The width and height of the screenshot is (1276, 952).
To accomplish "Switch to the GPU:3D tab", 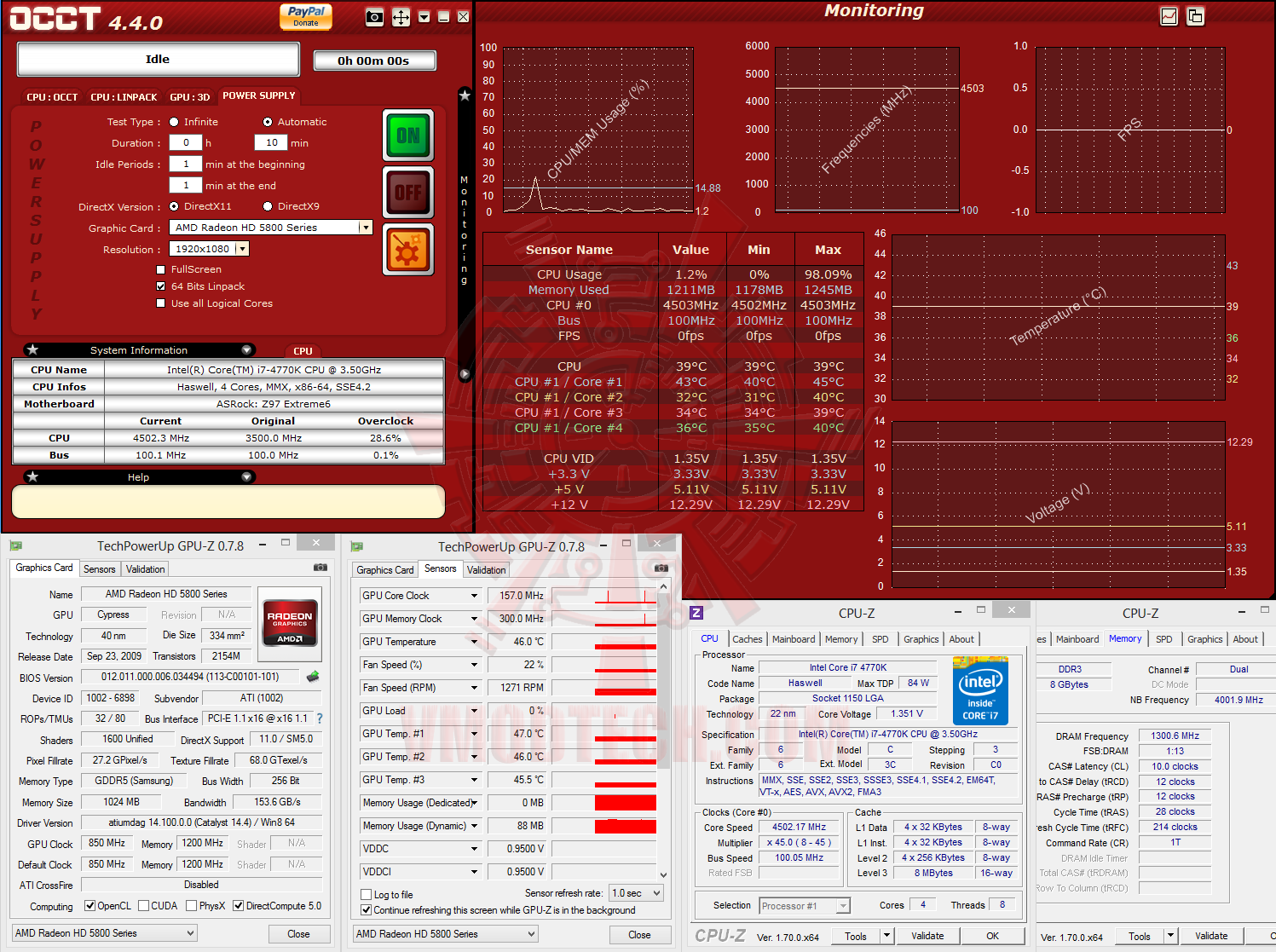I will click(189, 97).
